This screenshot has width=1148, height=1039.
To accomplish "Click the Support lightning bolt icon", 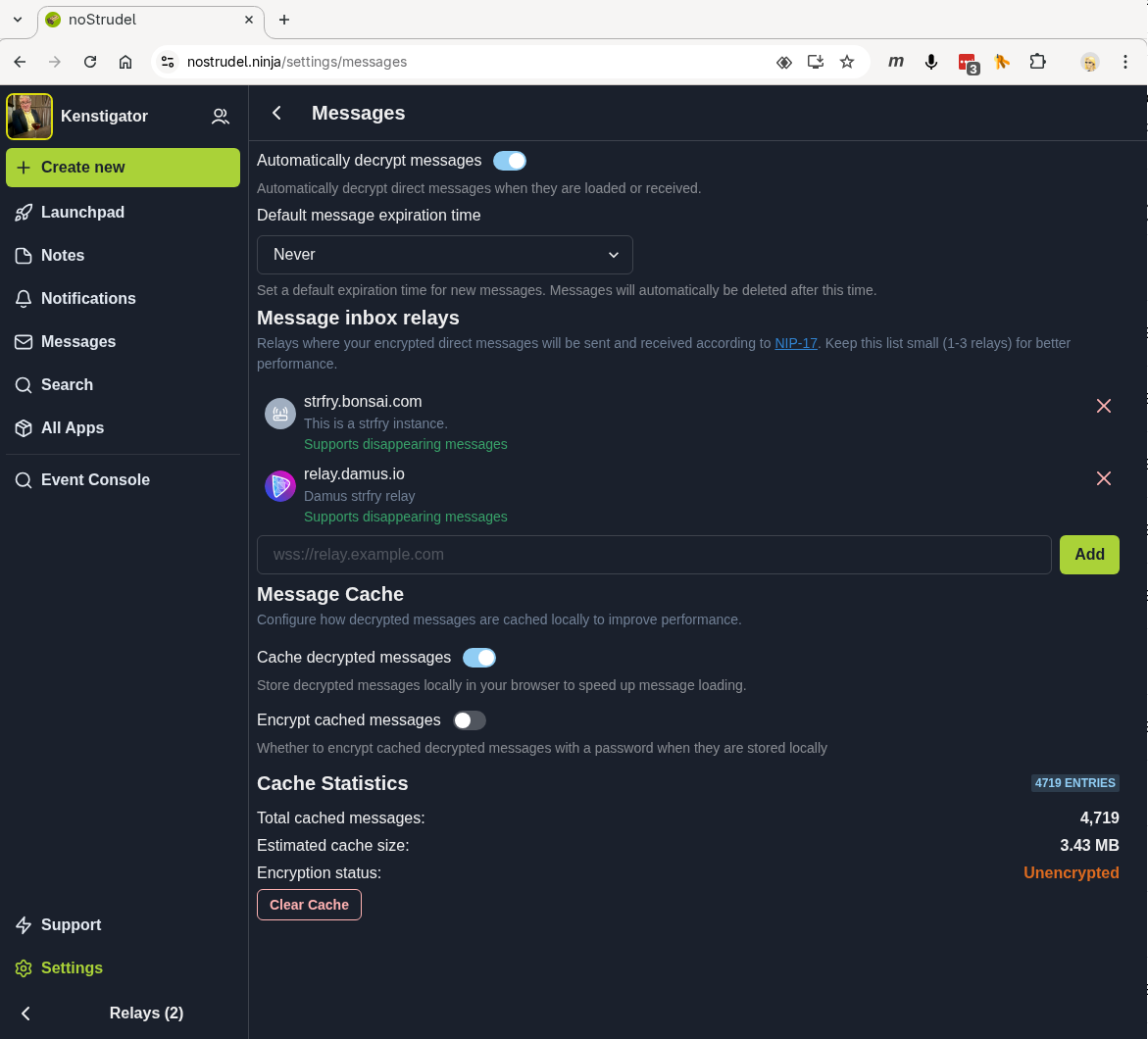I will click(x=24, y=924).
